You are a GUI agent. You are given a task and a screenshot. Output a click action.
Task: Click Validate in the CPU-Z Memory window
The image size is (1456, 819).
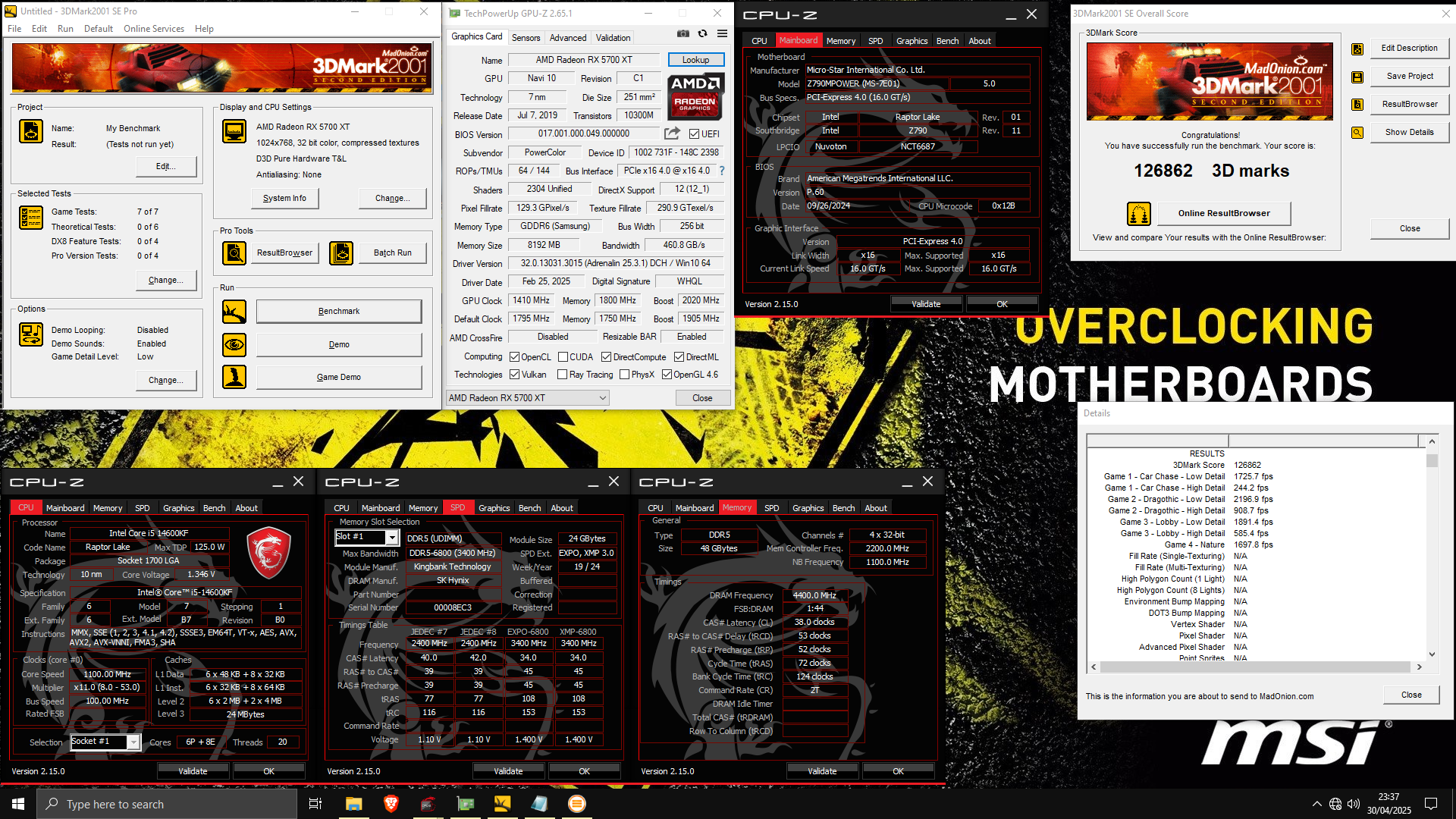pyautogui.click(x=822, y=771)
